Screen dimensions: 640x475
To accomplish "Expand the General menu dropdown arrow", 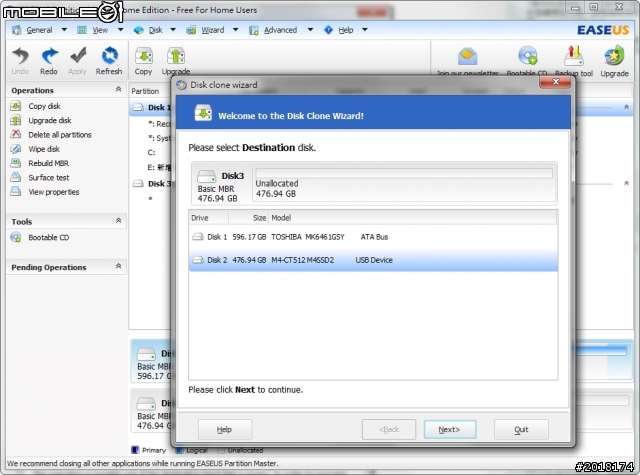I will [x=64, y=30].
